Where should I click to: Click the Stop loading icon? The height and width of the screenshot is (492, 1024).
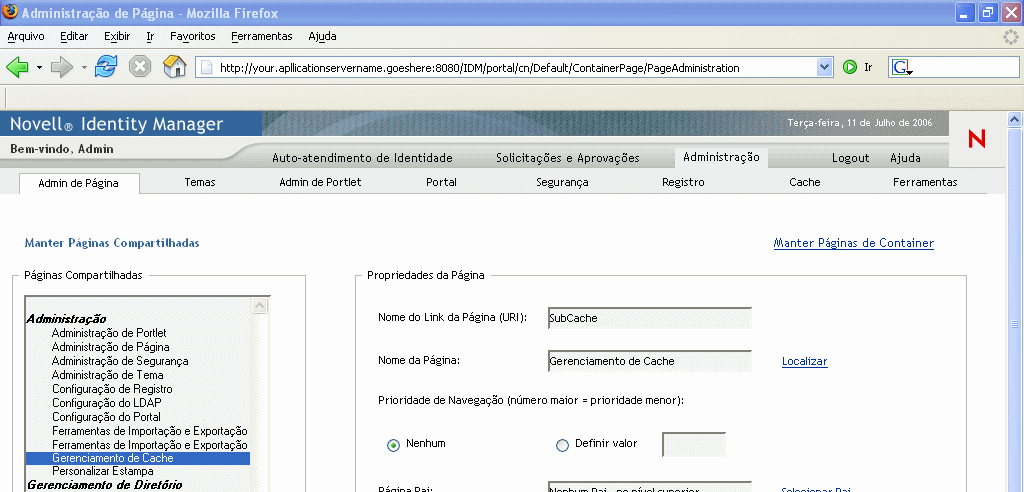pyautogui.click(x=140, y=67)
